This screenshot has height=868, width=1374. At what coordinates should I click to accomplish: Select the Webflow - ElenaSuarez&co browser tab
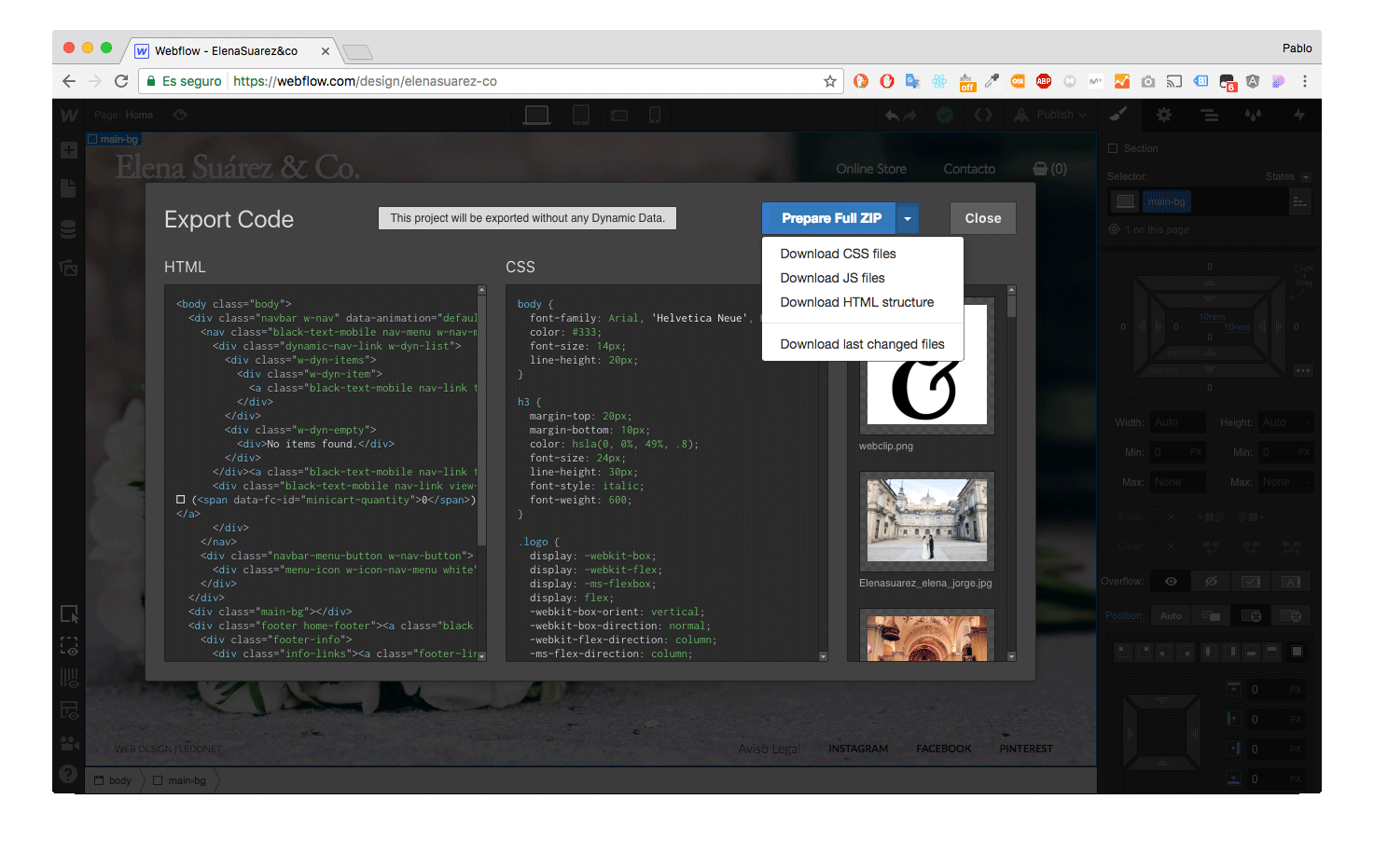point(231,51)
